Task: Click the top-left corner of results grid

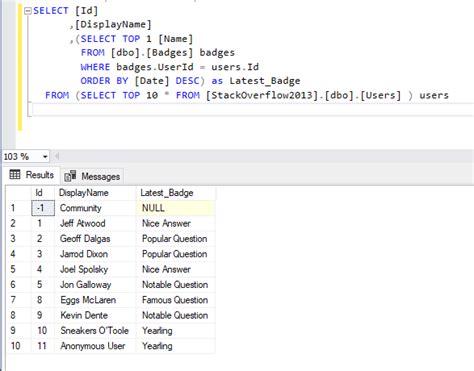Action: [x=19, y=193]
